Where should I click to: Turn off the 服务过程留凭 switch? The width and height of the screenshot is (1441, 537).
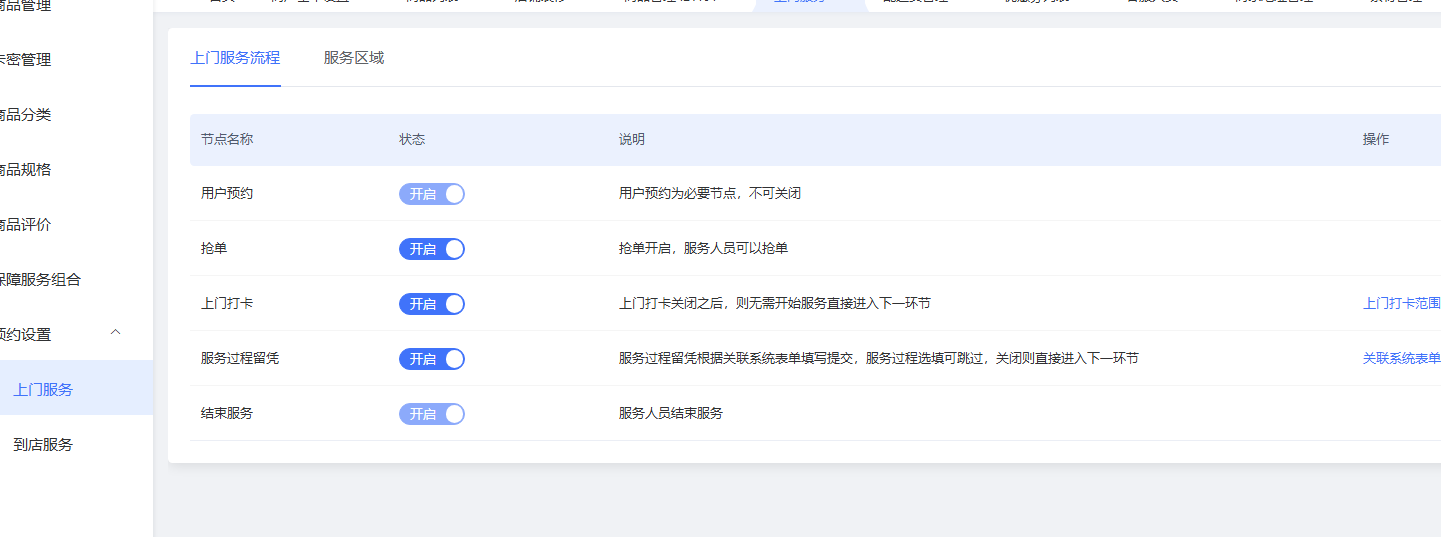(x=431, y=359)
